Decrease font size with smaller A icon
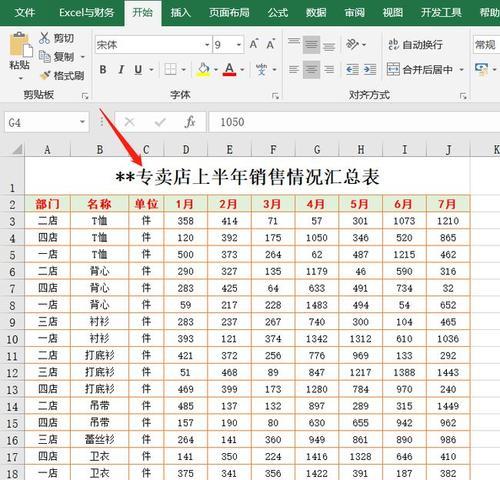Screen dimensions: 500x480 271,44
